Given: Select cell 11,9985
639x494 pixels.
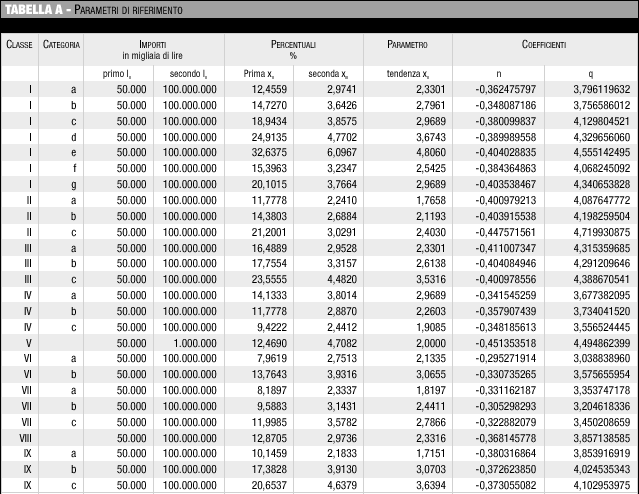Looking at the screenshot, I should [x=269, y=422].
